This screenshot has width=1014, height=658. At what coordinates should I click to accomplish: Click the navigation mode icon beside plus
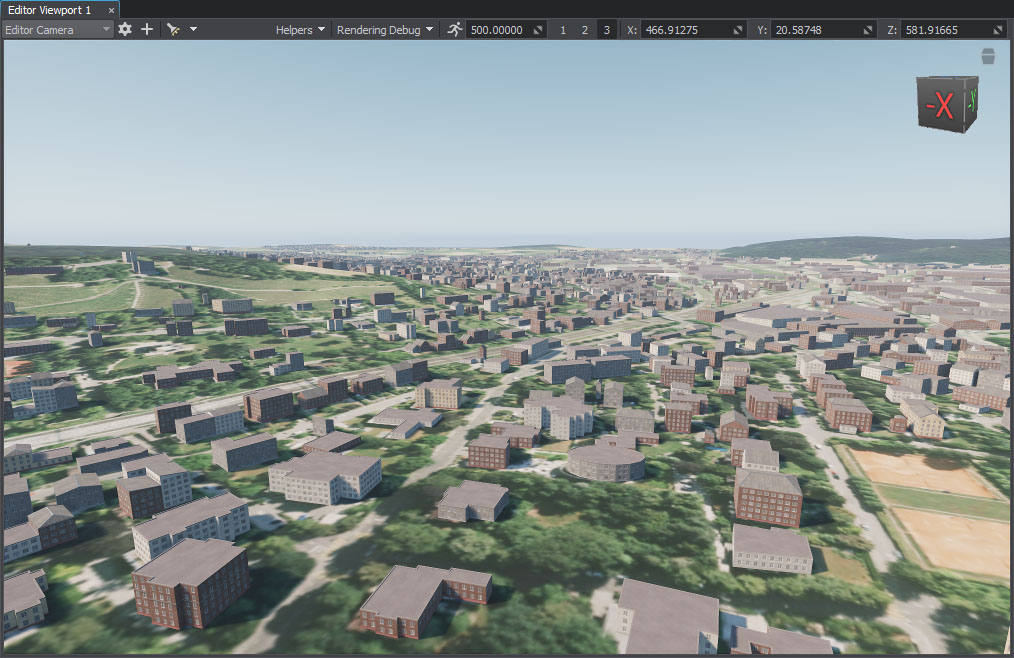[173, 30]
